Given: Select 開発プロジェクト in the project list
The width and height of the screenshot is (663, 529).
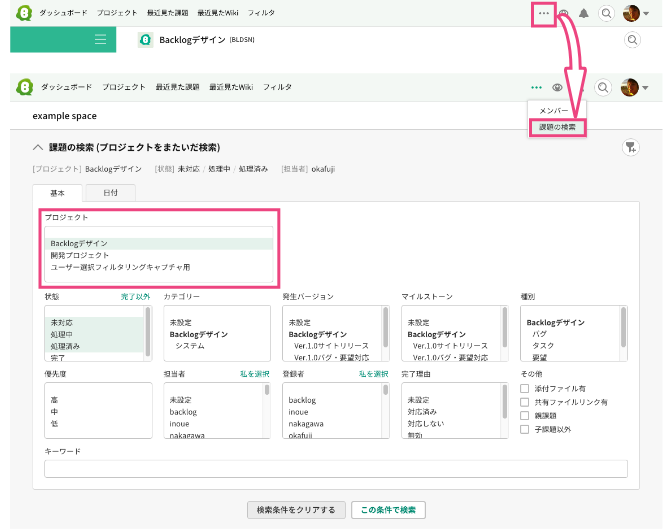Looking at the screenshot, I should click(159, 255).
